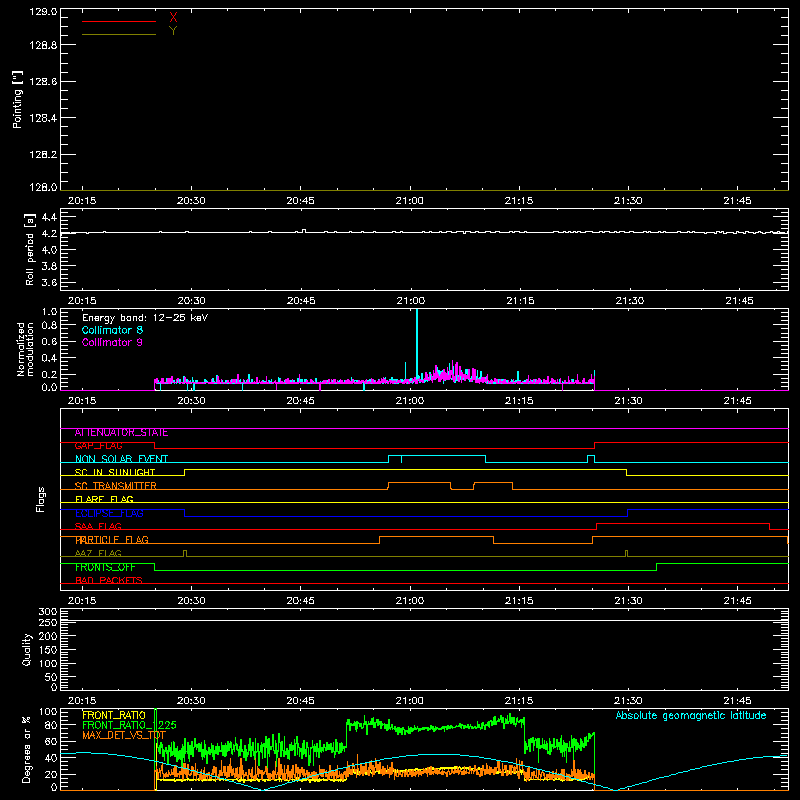Click '20:30' time label below the modulation plot
The height and width of the screenshot is (800, 800).
pyautogui.click(x=191, y=401)
